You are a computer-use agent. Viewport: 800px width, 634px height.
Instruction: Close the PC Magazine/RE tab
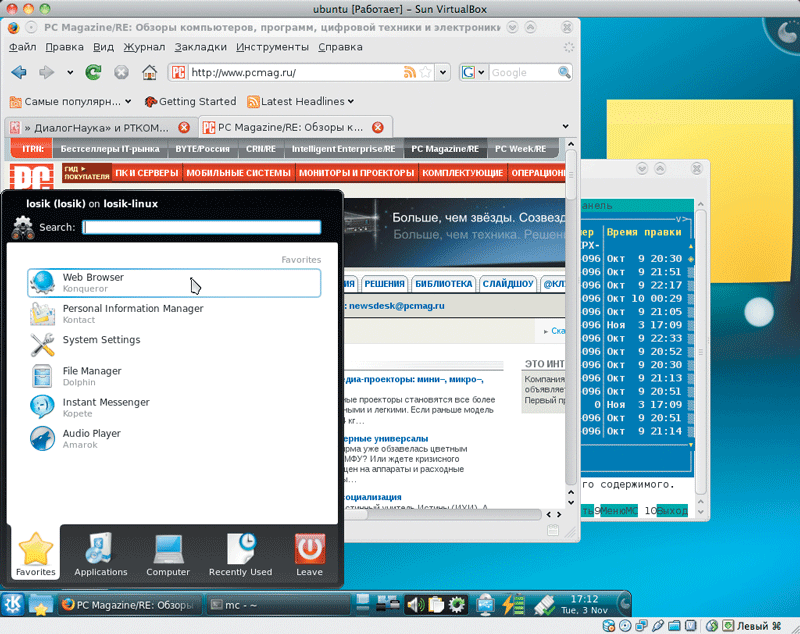[378, 128]
